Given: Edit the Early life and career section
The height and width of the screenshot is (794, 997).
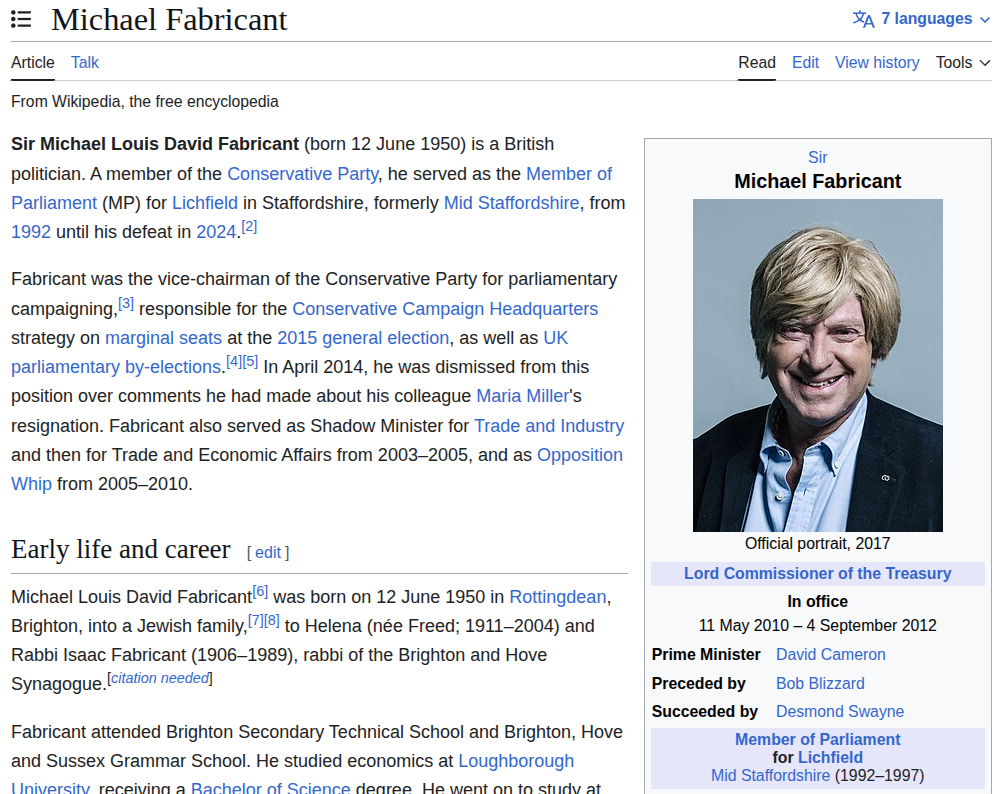Looking at the screenshot, I should [x=268, y=552].
